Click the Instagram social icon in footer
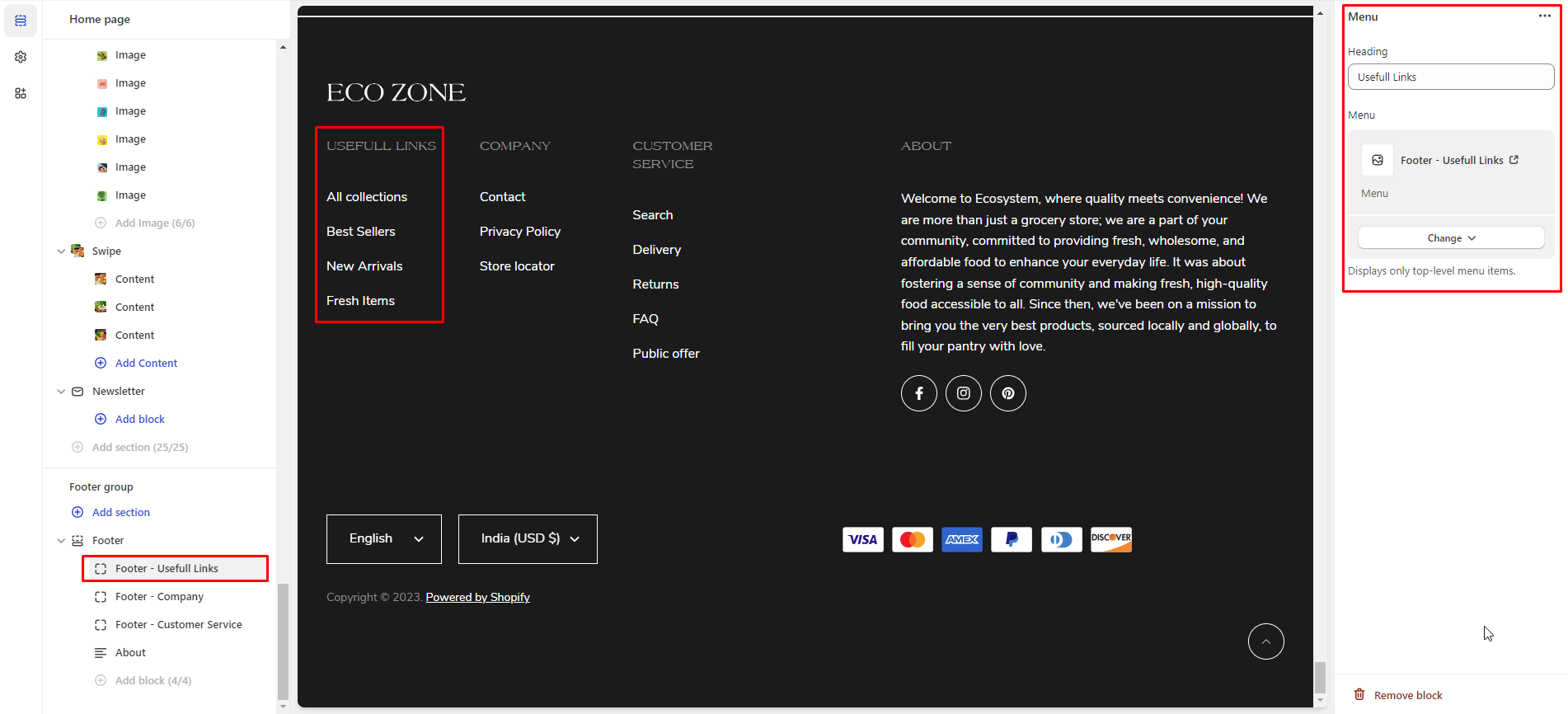This screenshot has width=1568, height=714. 963,393
